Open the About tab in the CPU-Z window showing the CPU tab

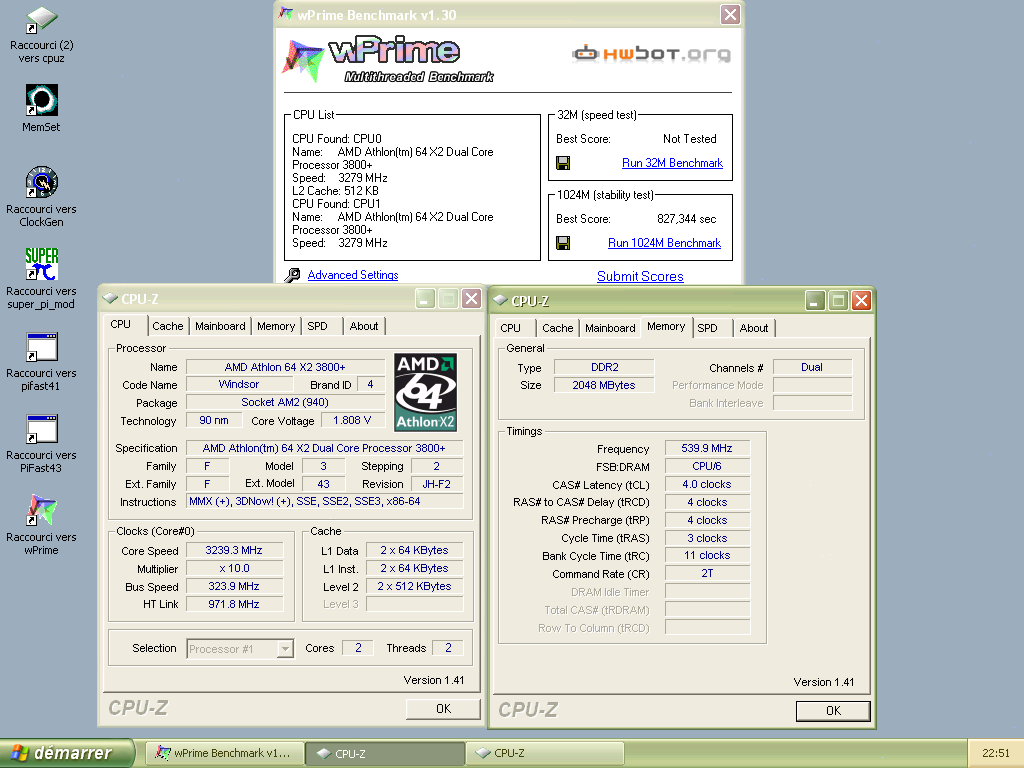364,326
